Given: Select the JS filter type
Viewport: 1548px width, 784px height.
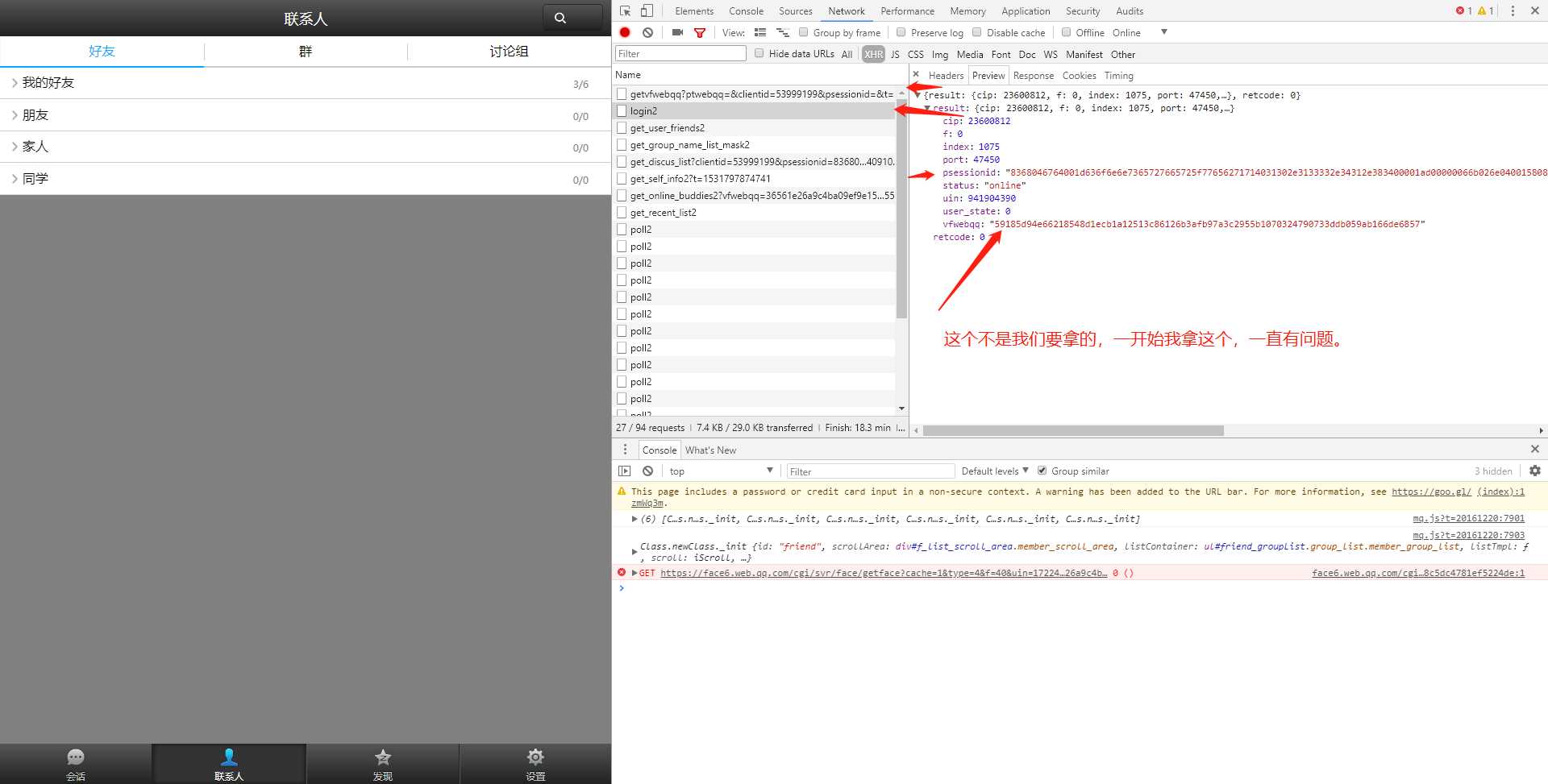Looking at the screenshot, I should 895,54.
